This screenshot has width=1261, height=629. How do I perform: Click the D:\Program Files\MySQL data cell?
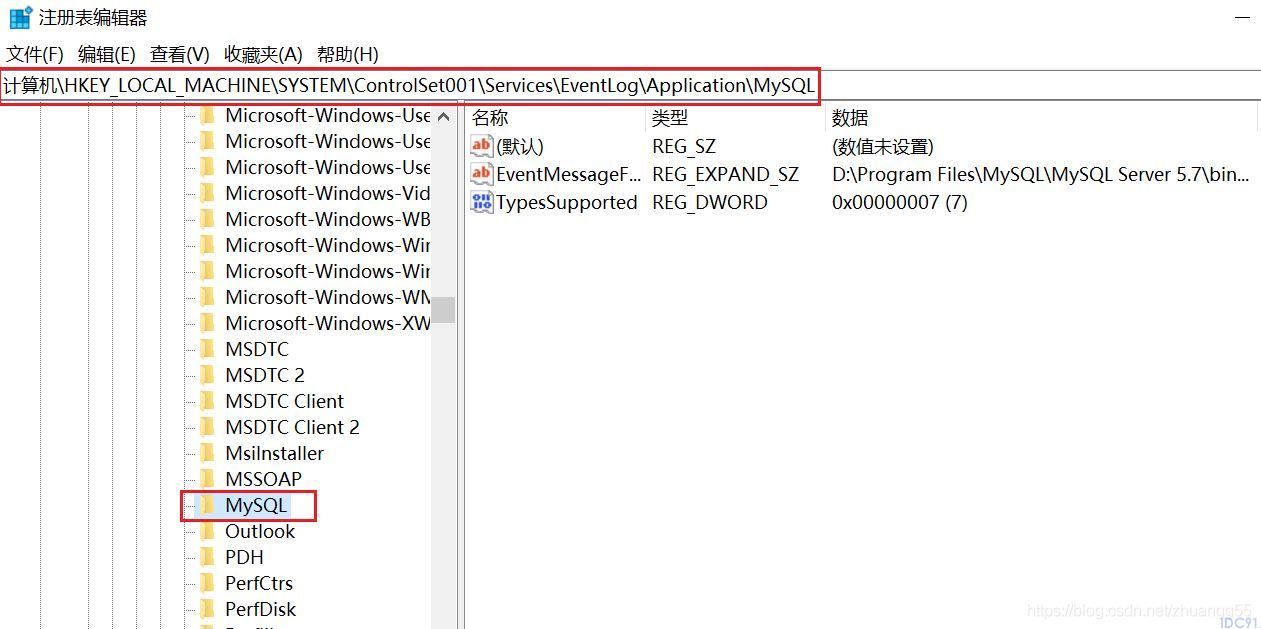pos(1040,174)
